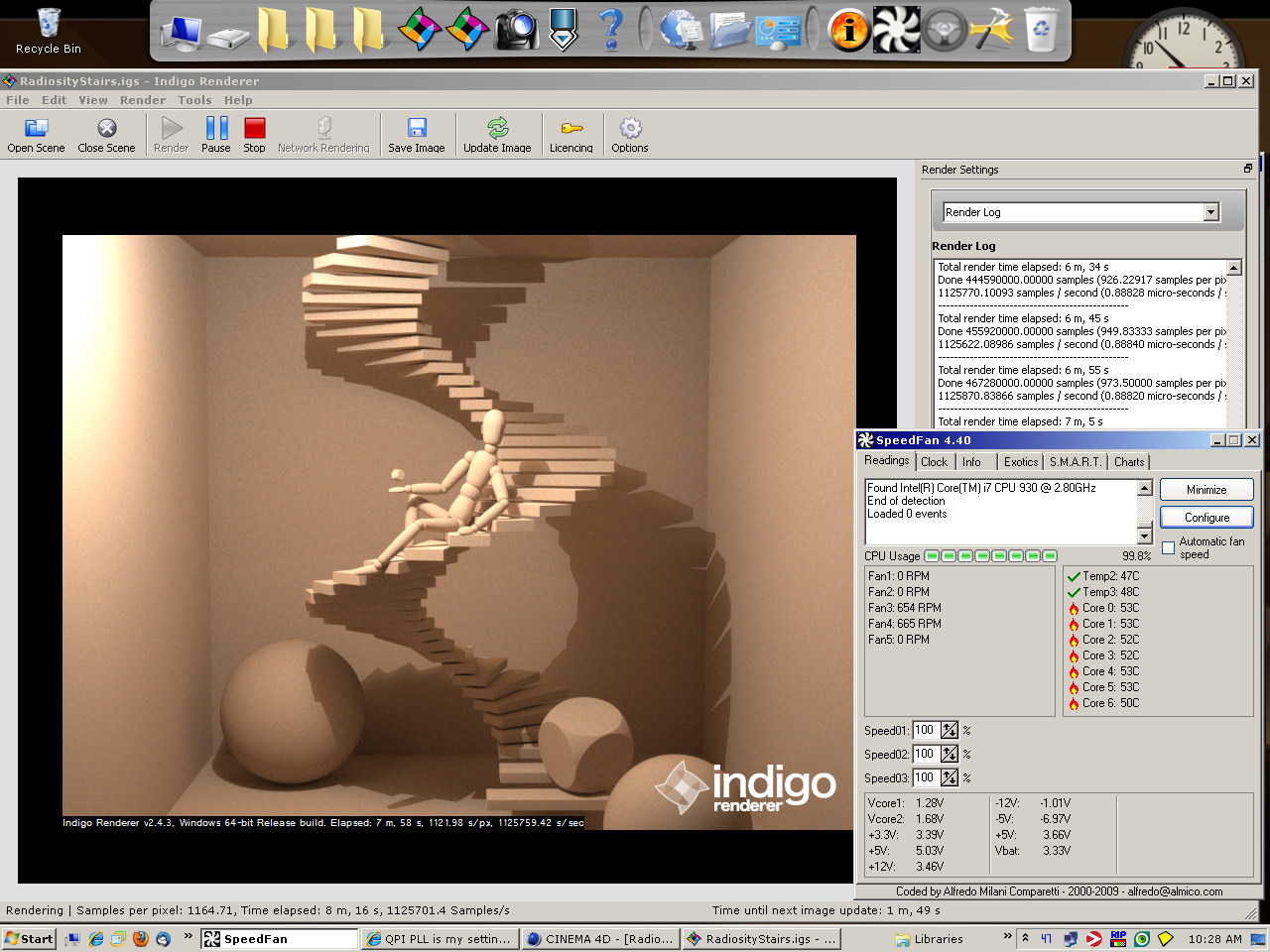Launch Internet Explorer from the quick launch bar
The height and width of the screenshot is (952, 1270).
point(96,938)
